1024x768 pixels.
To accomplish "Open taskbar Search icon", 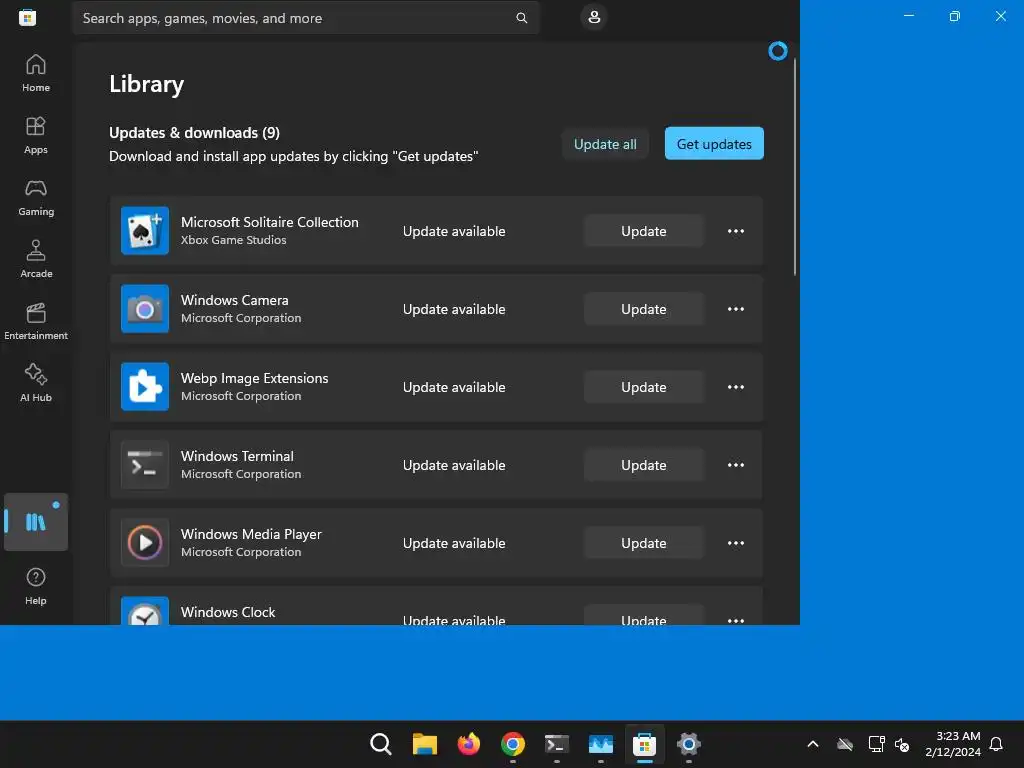I will click(x=381, y=744).
